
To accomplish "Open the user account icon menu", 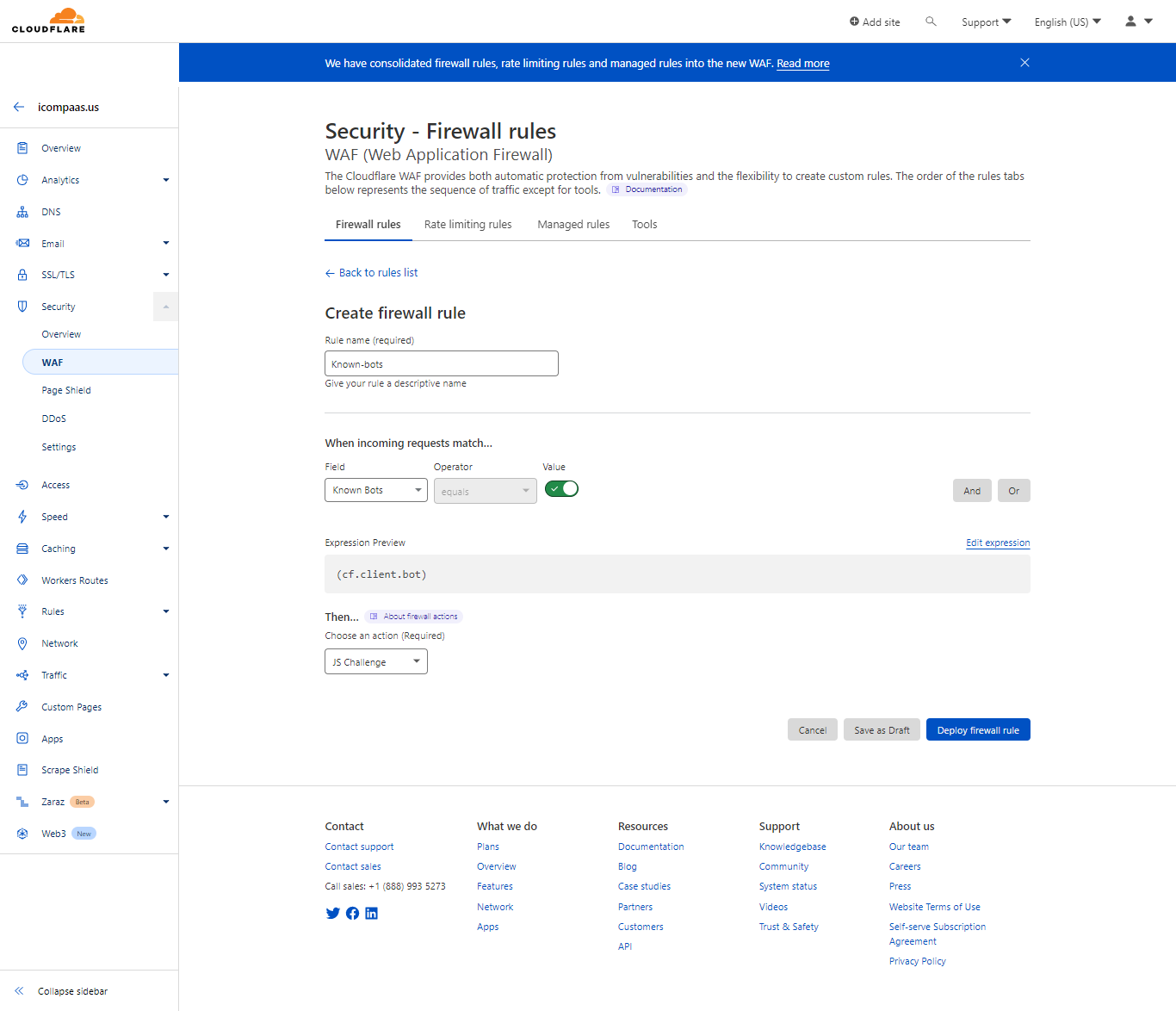I will point(1139,22).
